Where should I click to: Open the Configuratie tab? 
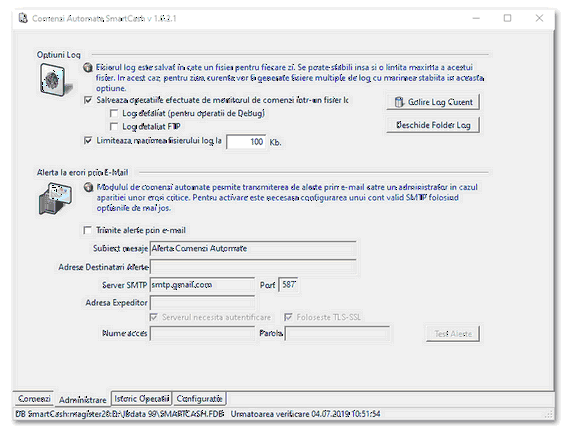pos(199,398)
